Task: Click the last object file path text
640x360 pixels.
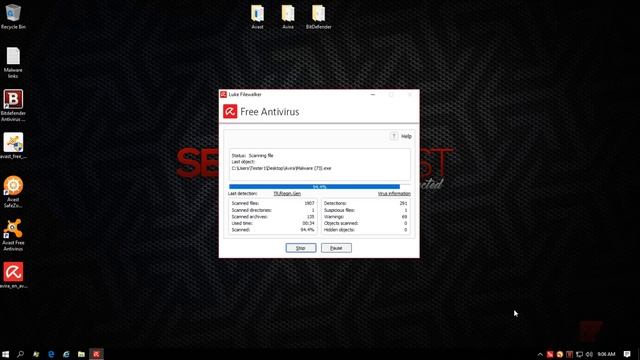Action: 282,168
